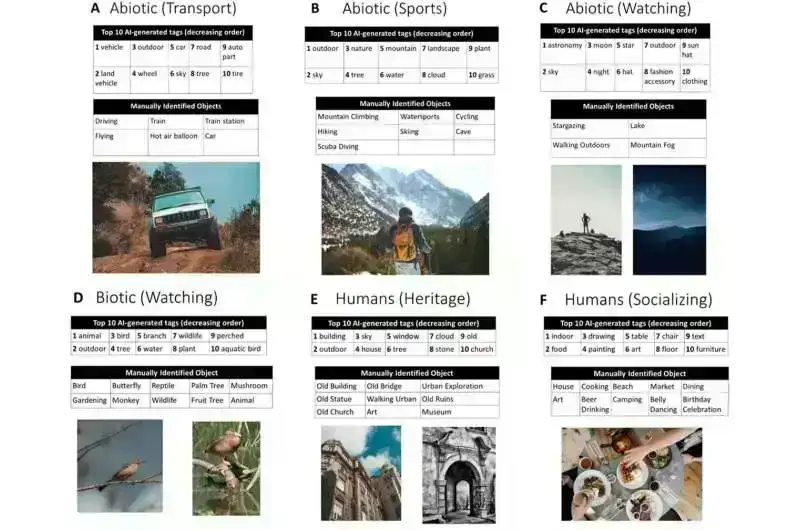Select the single bird on branch photo

pyautogui.click(x=120, y=466)
